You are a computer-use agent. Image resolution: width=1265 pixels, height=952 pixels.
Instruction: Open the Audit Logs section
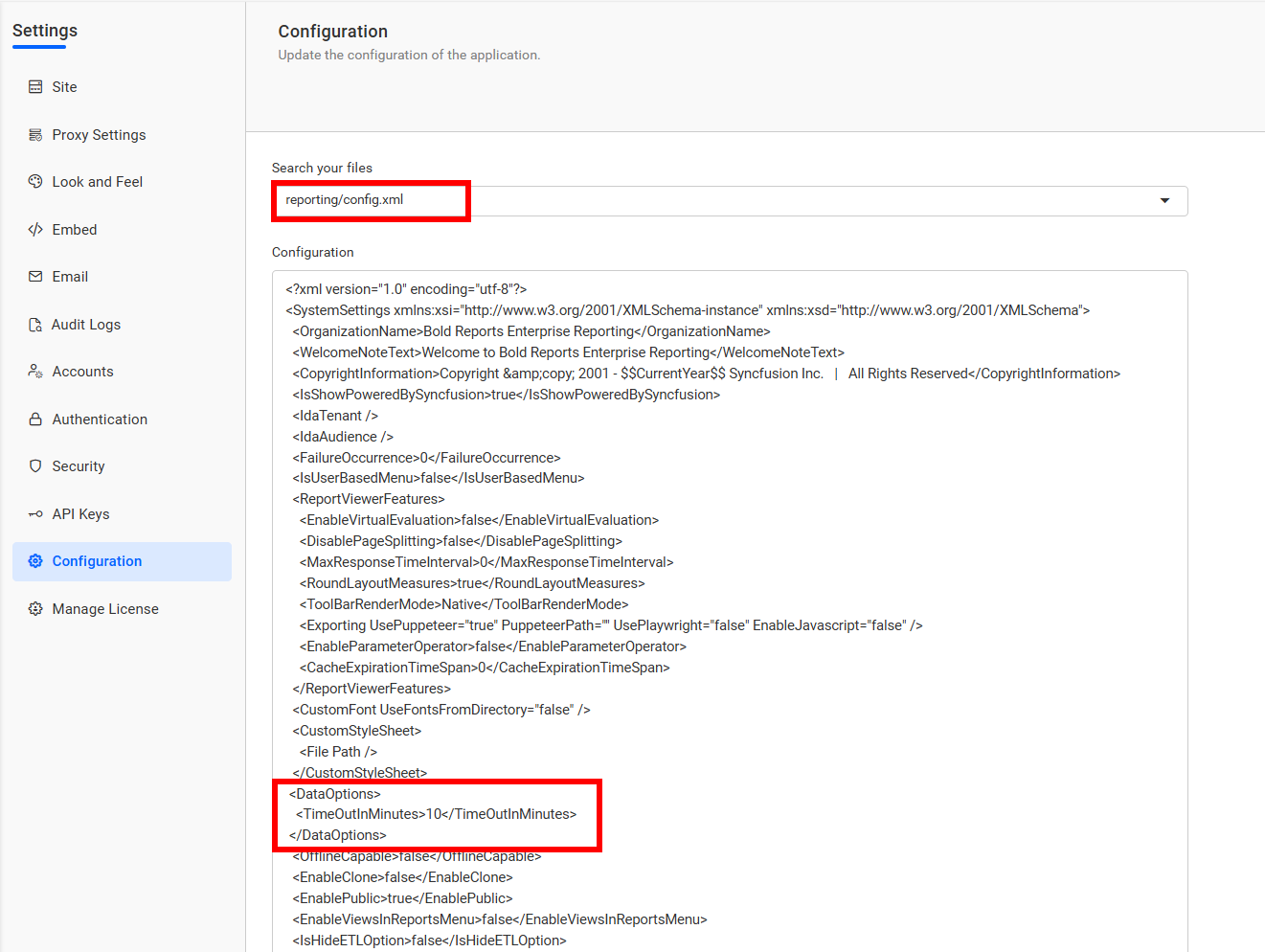(86, 325)
